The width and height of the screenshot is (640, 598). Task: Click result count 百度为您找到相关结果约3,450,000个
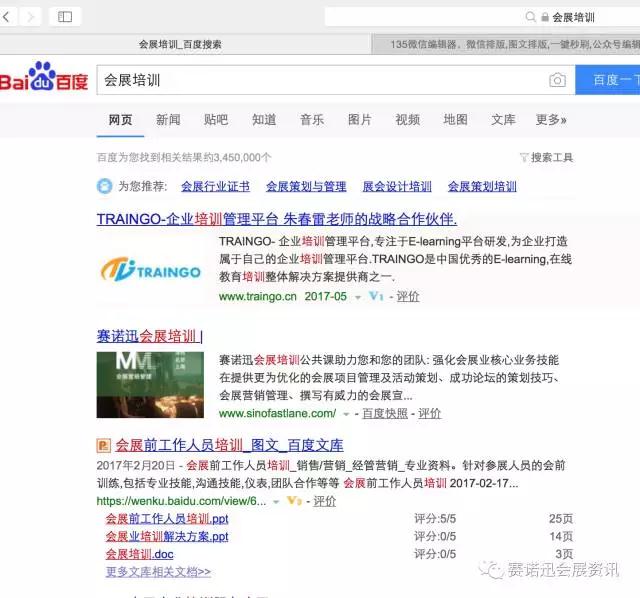tap(184, 157)
